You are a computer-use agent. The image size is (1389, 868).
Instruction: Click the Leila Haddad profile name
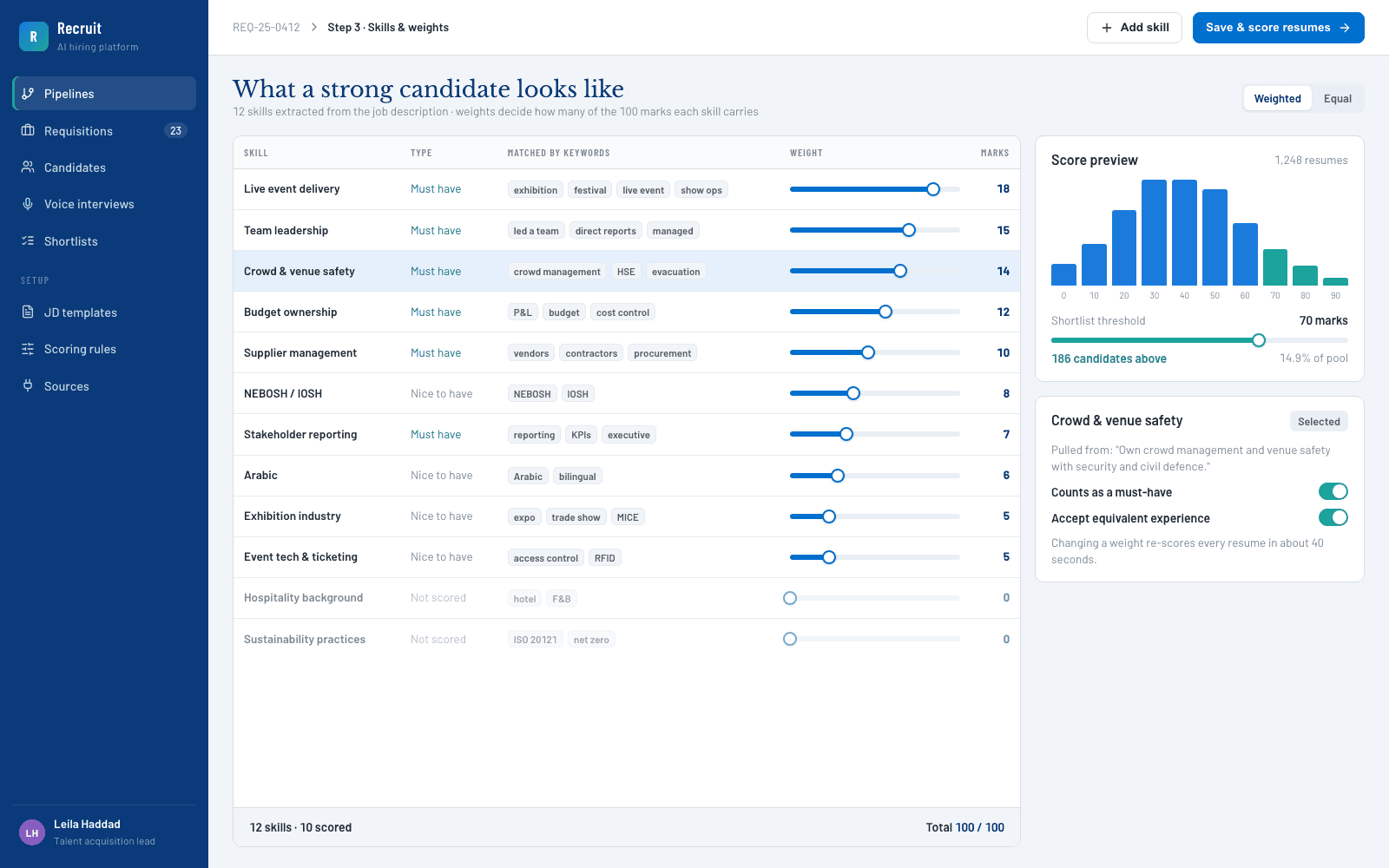click(x=87, y=824)
